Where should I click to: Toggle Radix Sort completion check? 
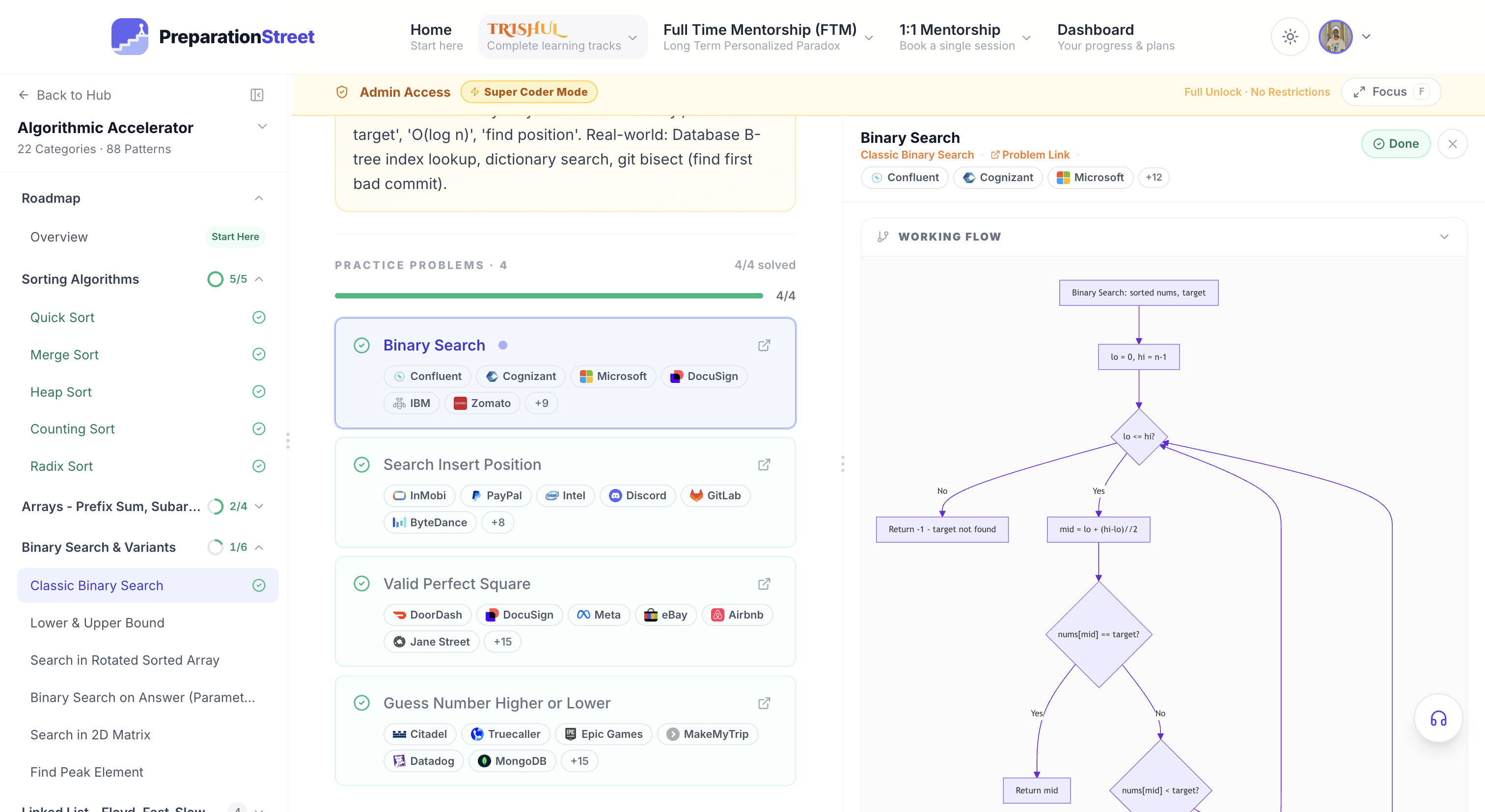[259, 466]
